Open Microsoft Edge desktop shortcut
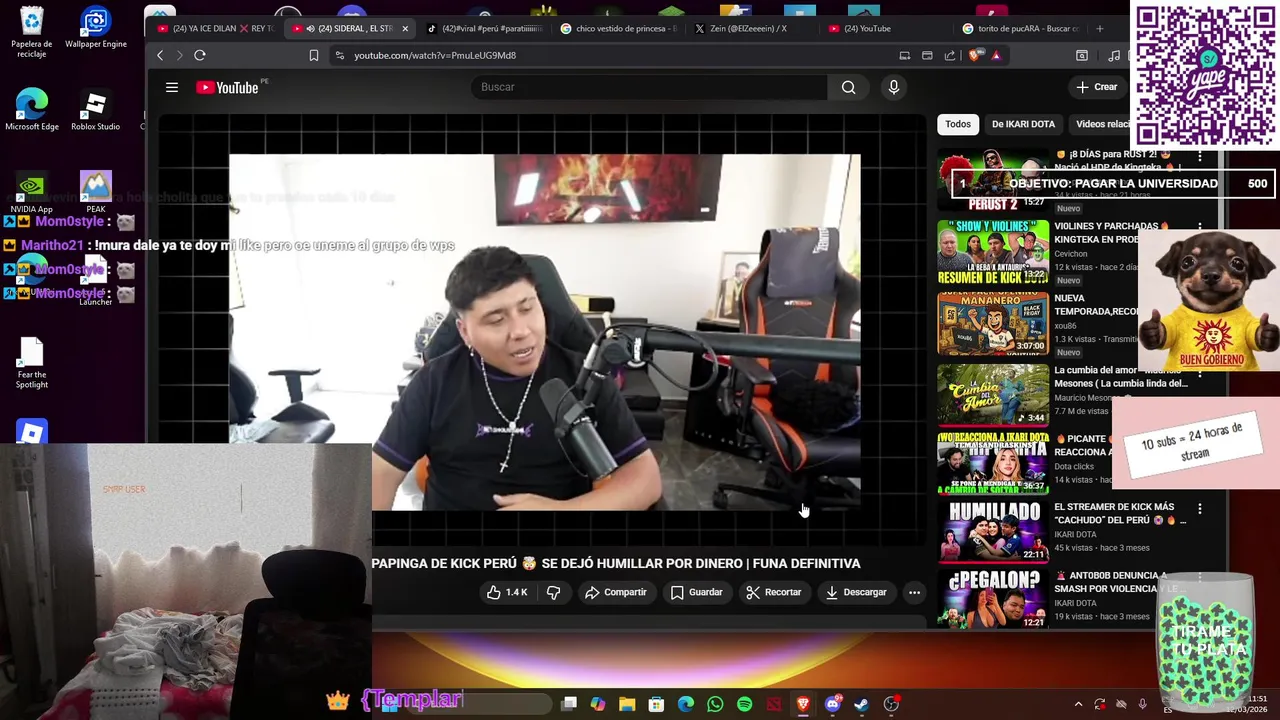The height and width of the screenshot is (720, 1280). pos(32,111)
